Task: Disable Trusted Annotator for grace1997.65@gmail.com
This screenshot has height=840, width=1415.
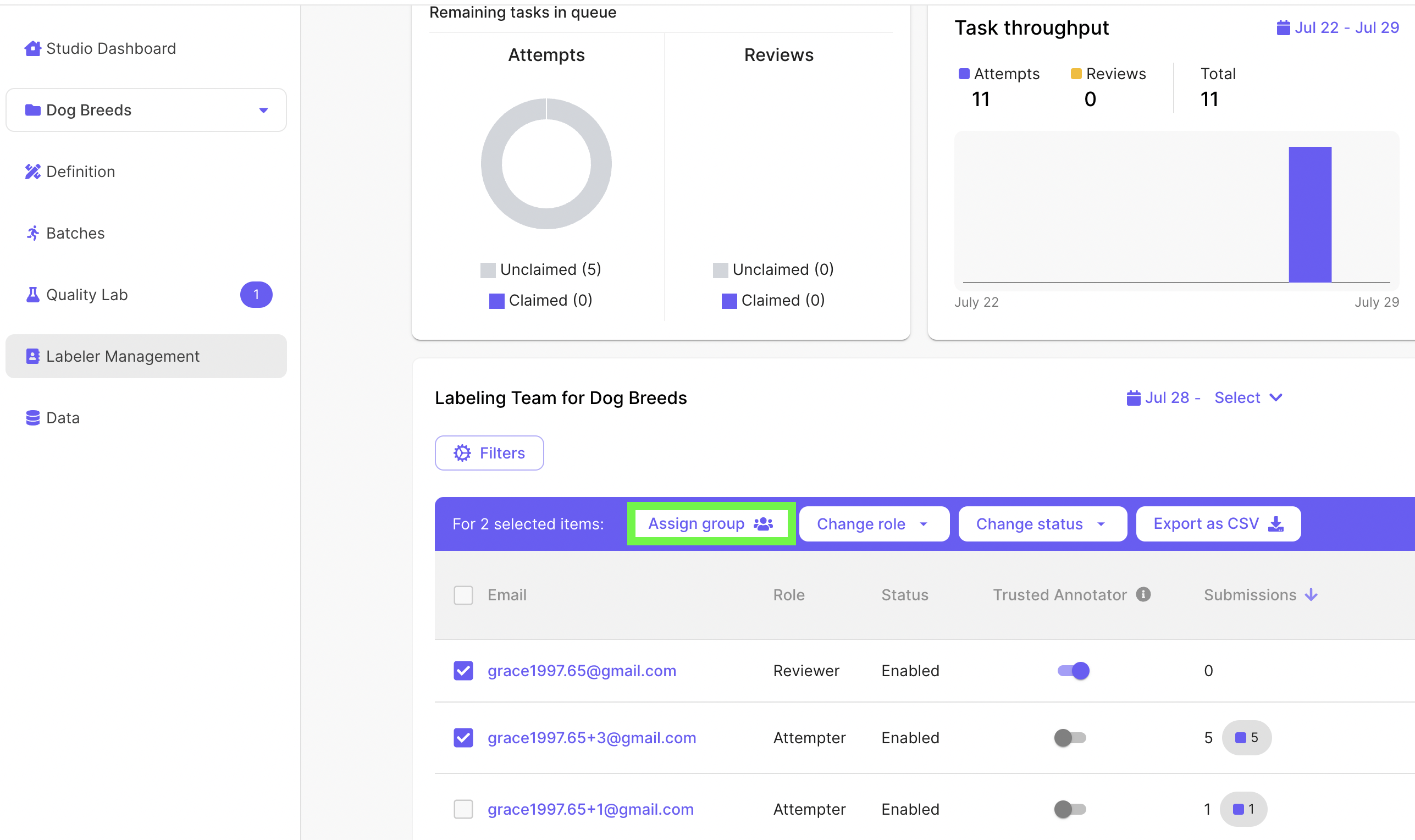Action: 1073,671
